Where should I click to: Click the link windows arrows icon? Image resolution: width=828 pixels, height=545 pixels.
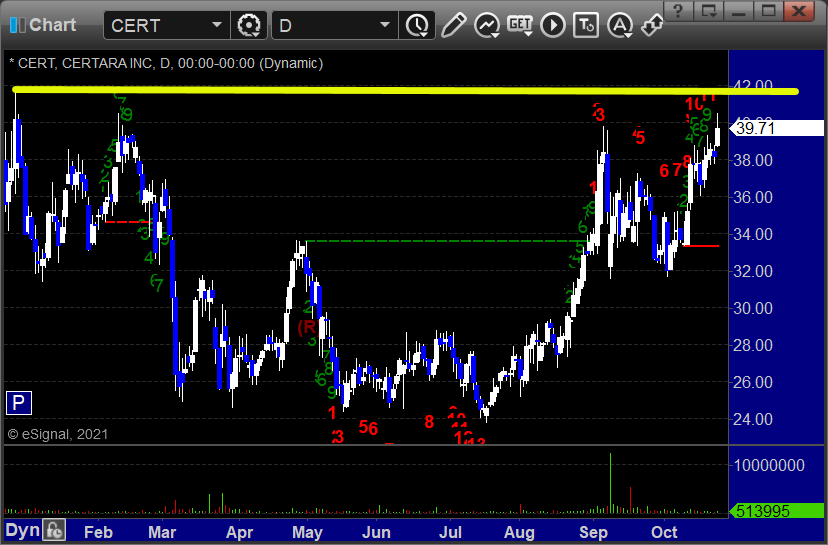pyautogui.click(x=652, y=25)
